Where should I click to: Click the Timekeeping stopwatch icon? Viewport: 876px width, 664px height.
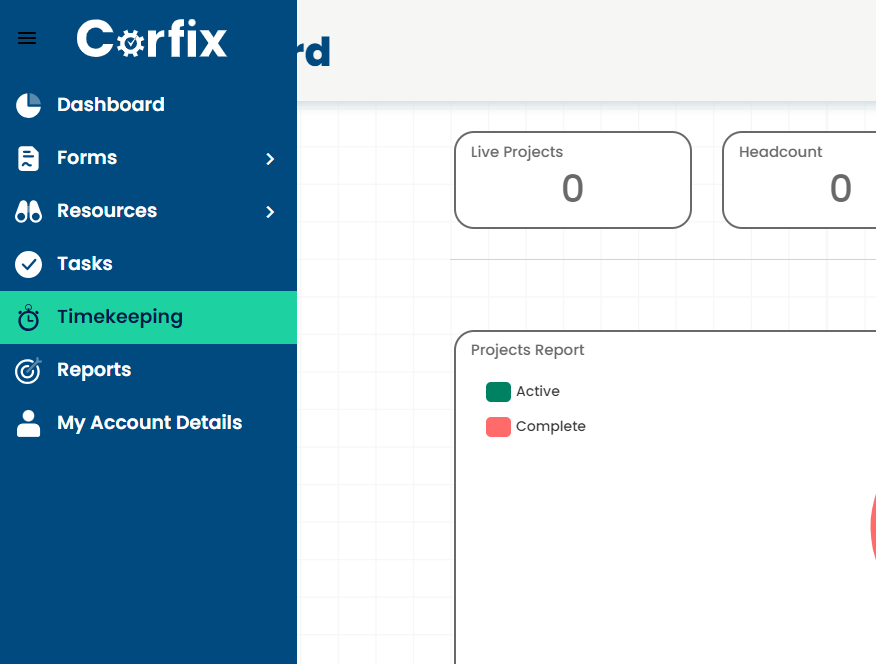click(29, 318)
